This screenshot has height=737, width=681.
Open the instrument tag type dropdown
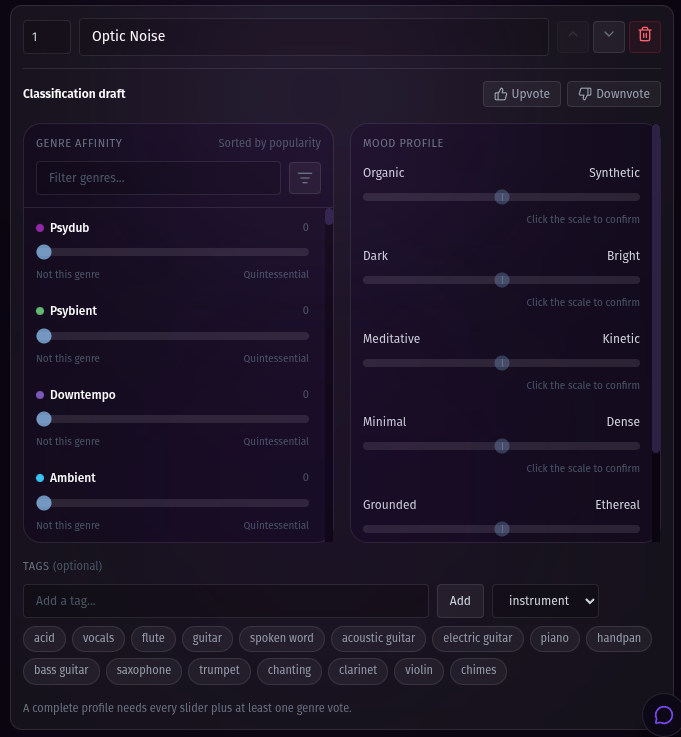tap(545, 601)
